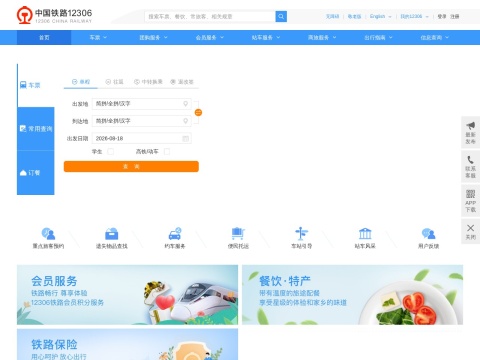Expand the 车票 navigation dropdown
Image resolution: width=480 pixels, height=360 pixels.
click(x=98, y=38)
